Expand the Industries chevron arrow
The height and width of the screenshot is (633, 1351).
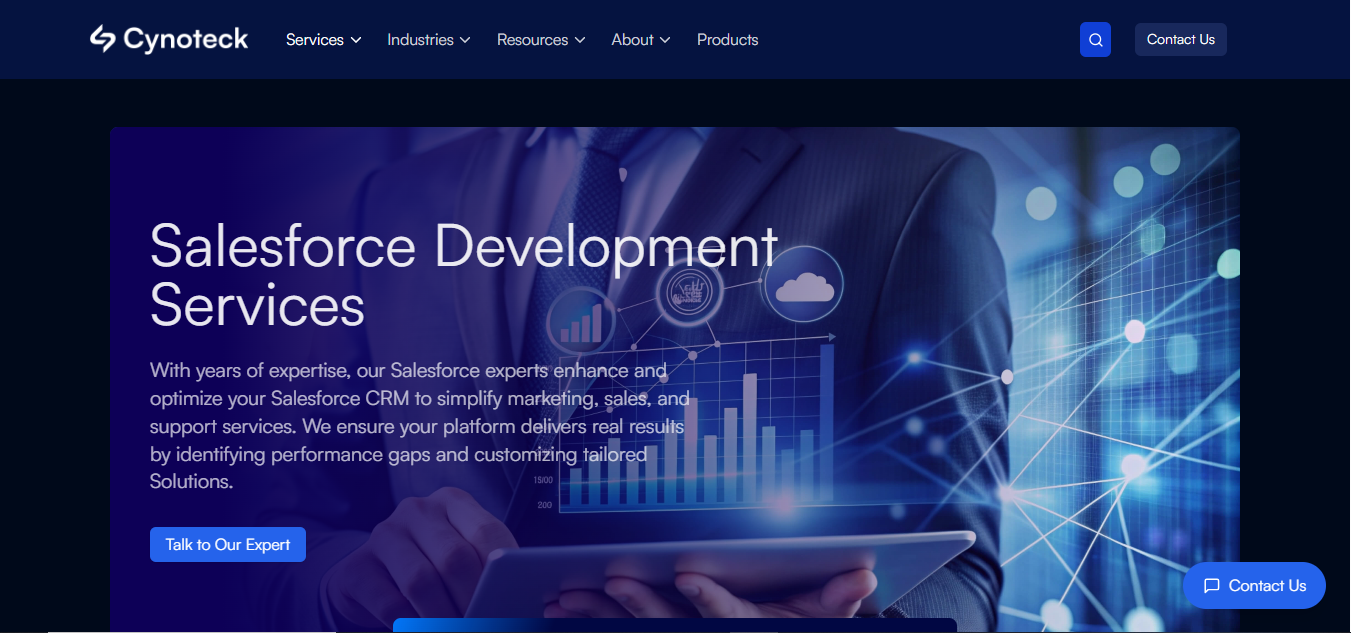click(x=465, y=40)
